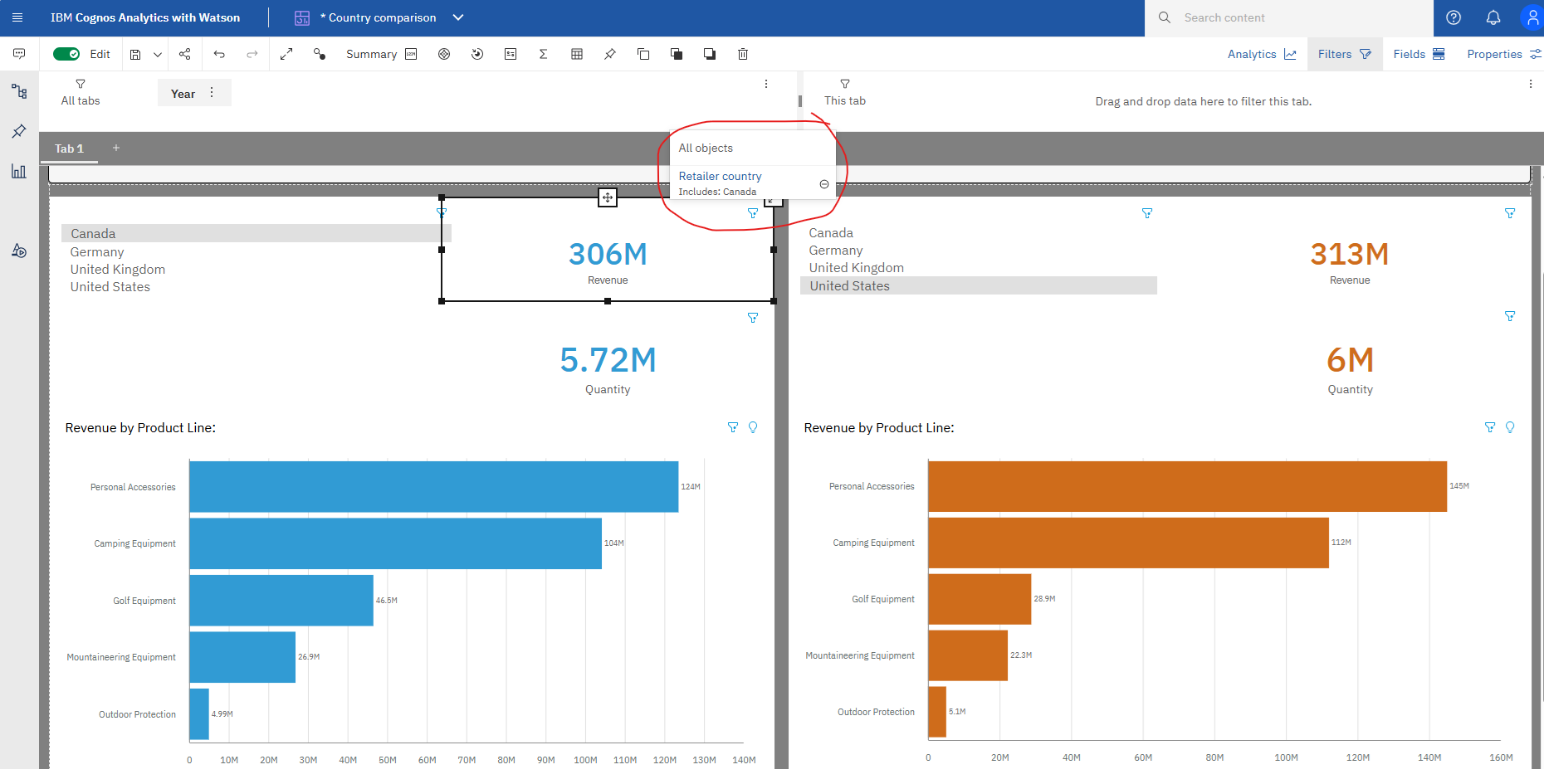Click the Undo arrow icon
This screenshot has height=784, width=1544.
[219, 54]
